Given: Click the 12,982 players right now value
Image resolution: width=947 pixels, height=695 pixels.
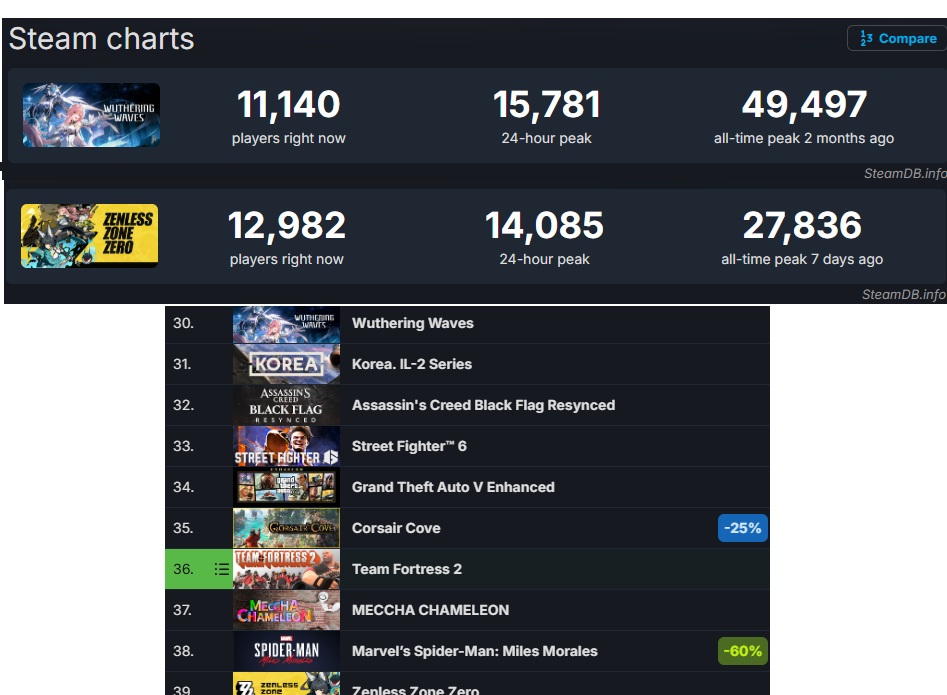Looking at the screenshot, I should [x=287, y=226].
